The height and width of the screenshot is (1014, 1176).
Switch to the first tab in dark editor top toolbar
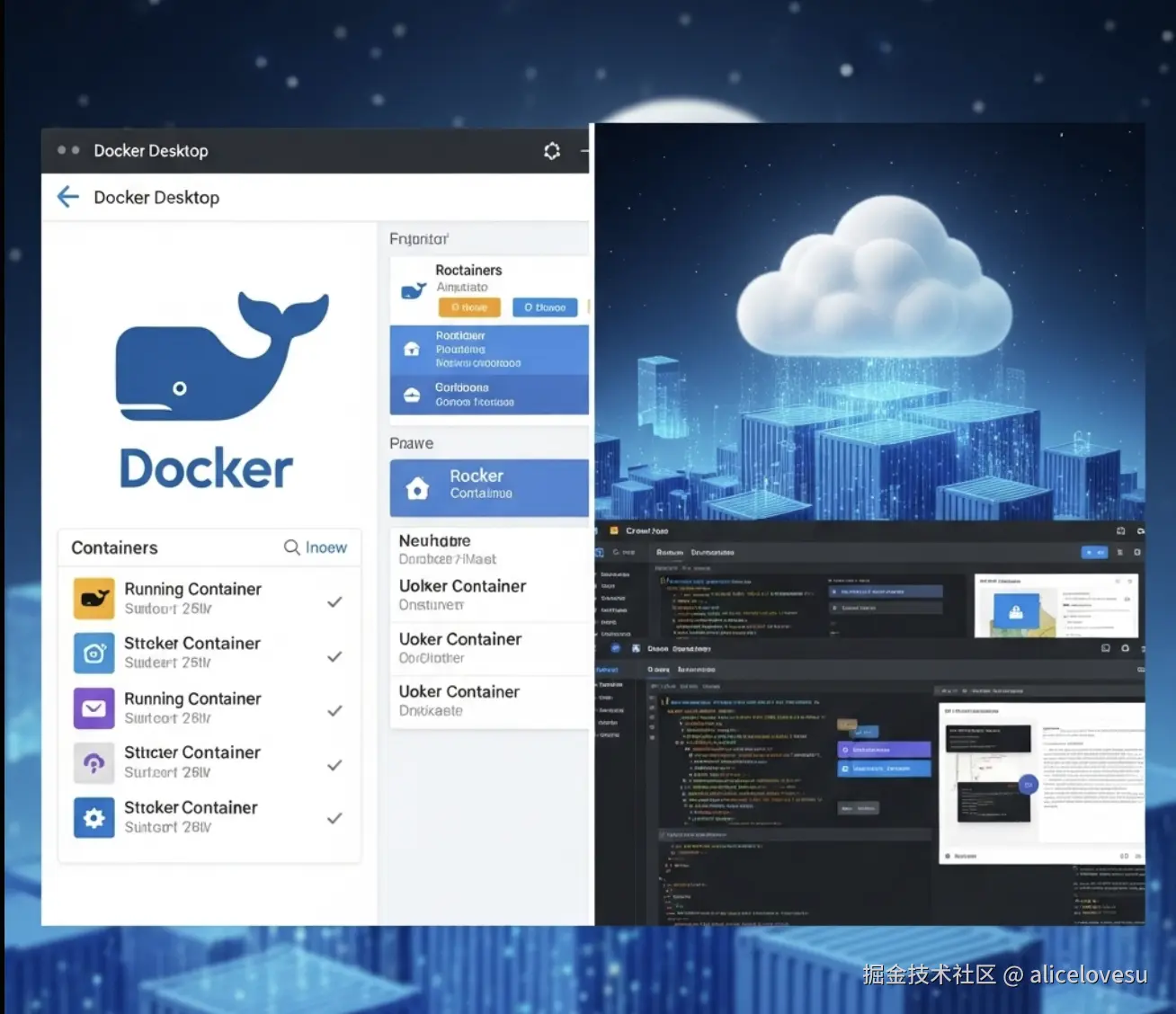tap(670, 552)
